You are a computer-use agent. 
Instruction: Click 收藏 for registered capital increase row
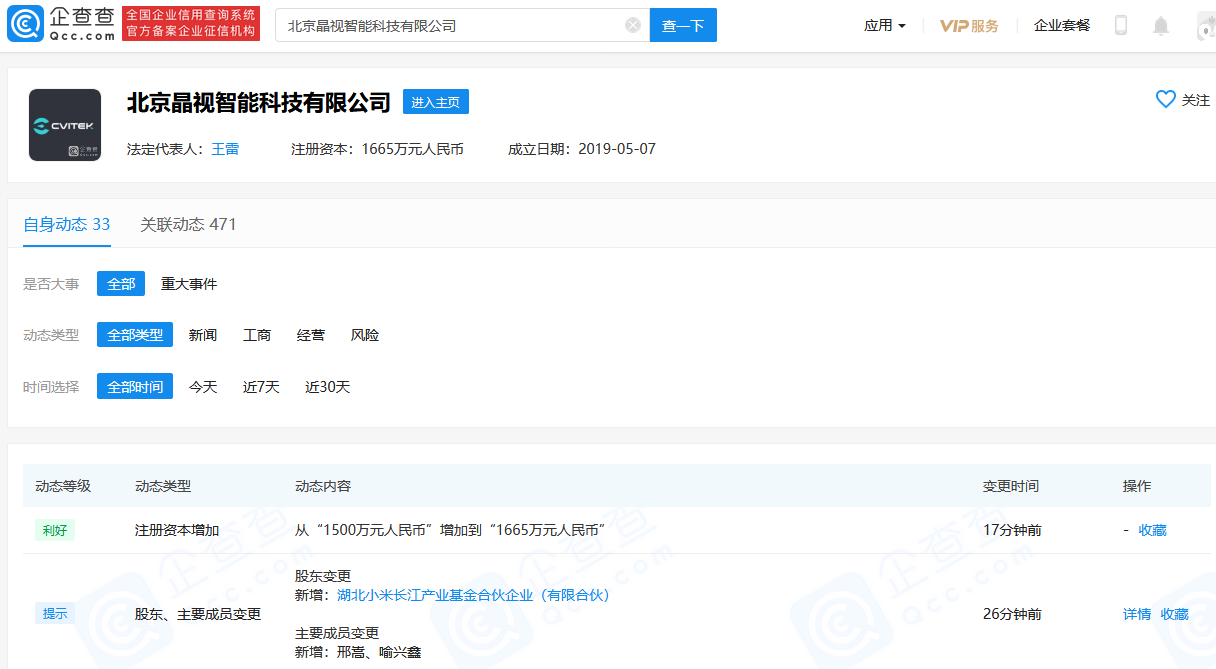pyautogui.click(x=1153, y=530)
